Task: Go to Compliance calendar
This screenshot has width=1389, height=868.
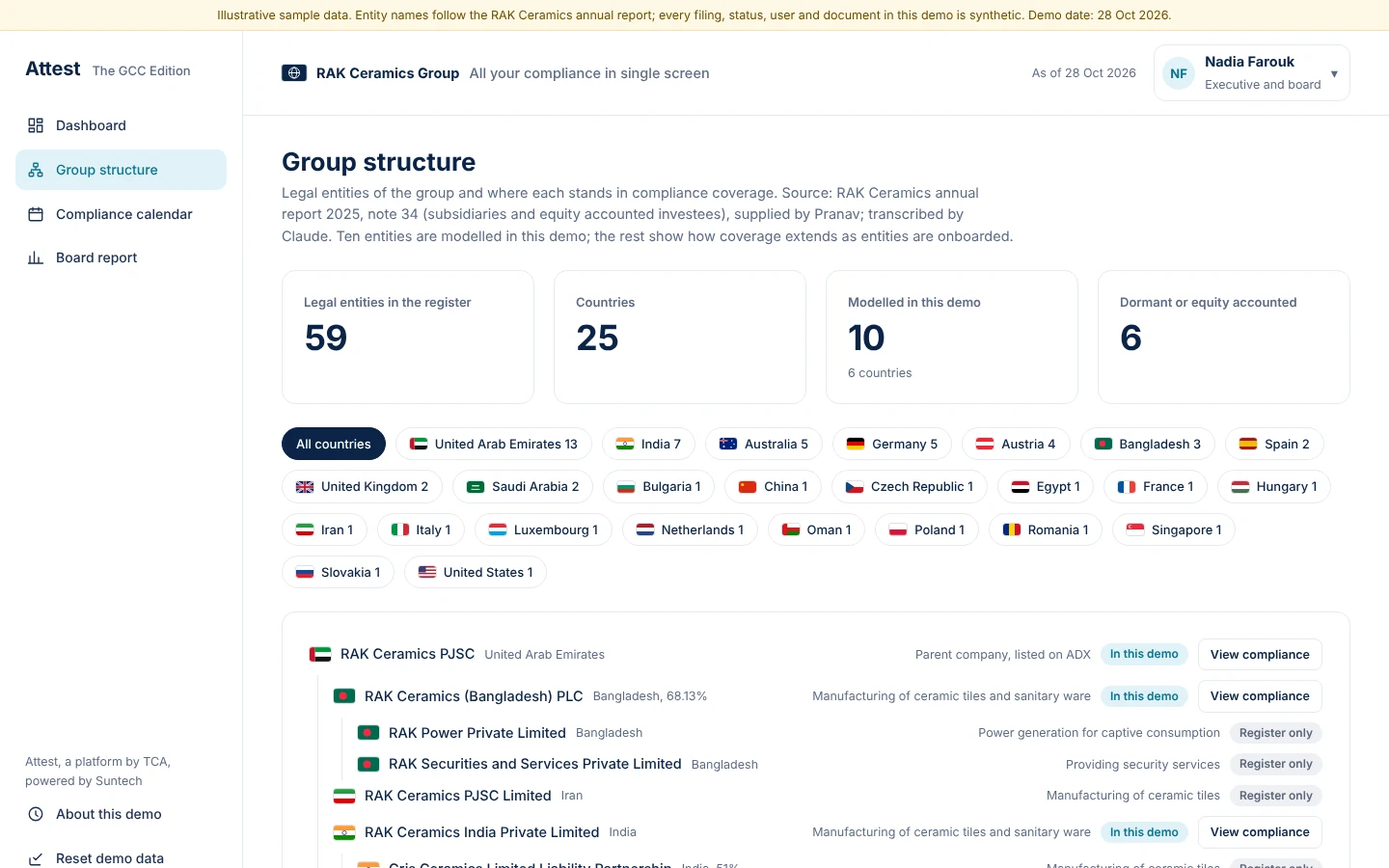Action: [121, 214]
